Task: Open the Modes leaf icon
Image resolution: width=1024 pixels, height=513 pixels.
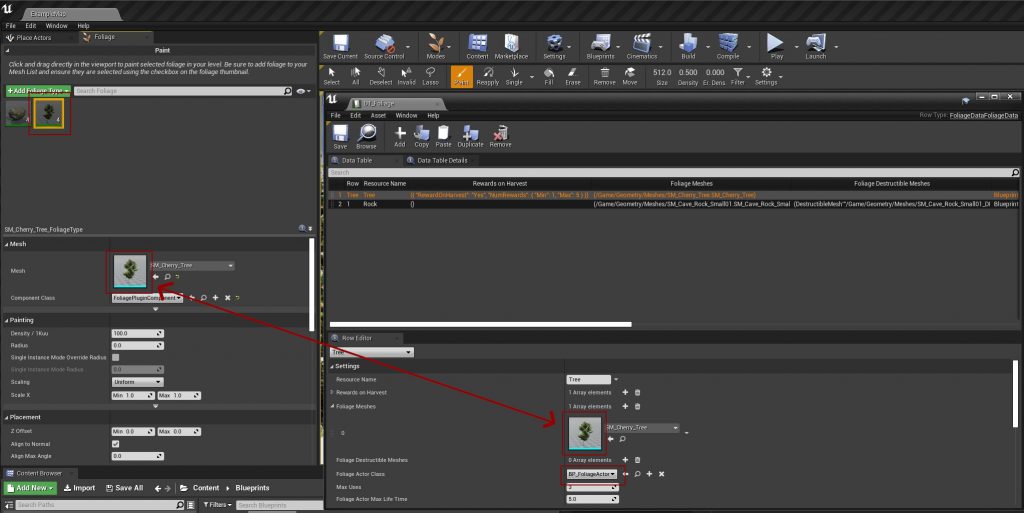Action: (x=436, y=46)
